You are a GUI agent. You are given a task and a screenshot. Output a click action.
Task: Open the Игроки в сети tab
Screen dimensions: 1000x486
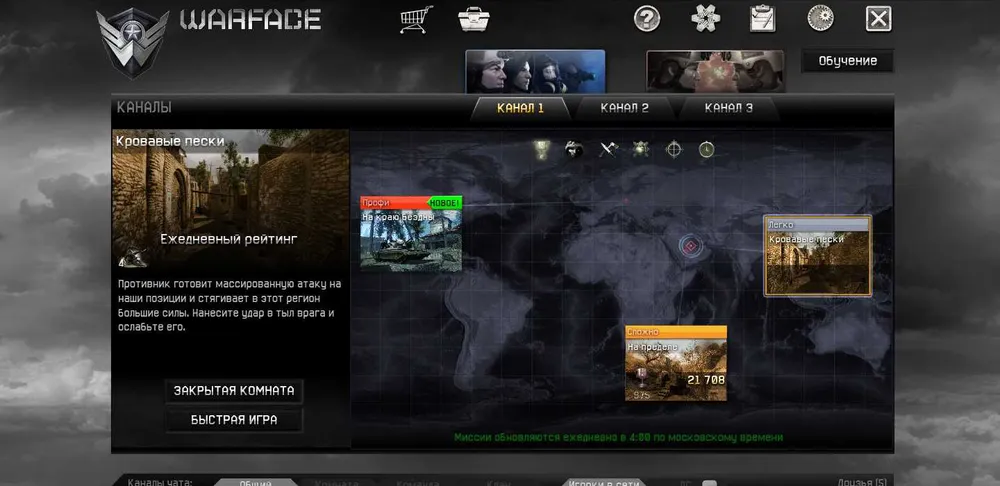pyautogui.click(x=606, y=482)
